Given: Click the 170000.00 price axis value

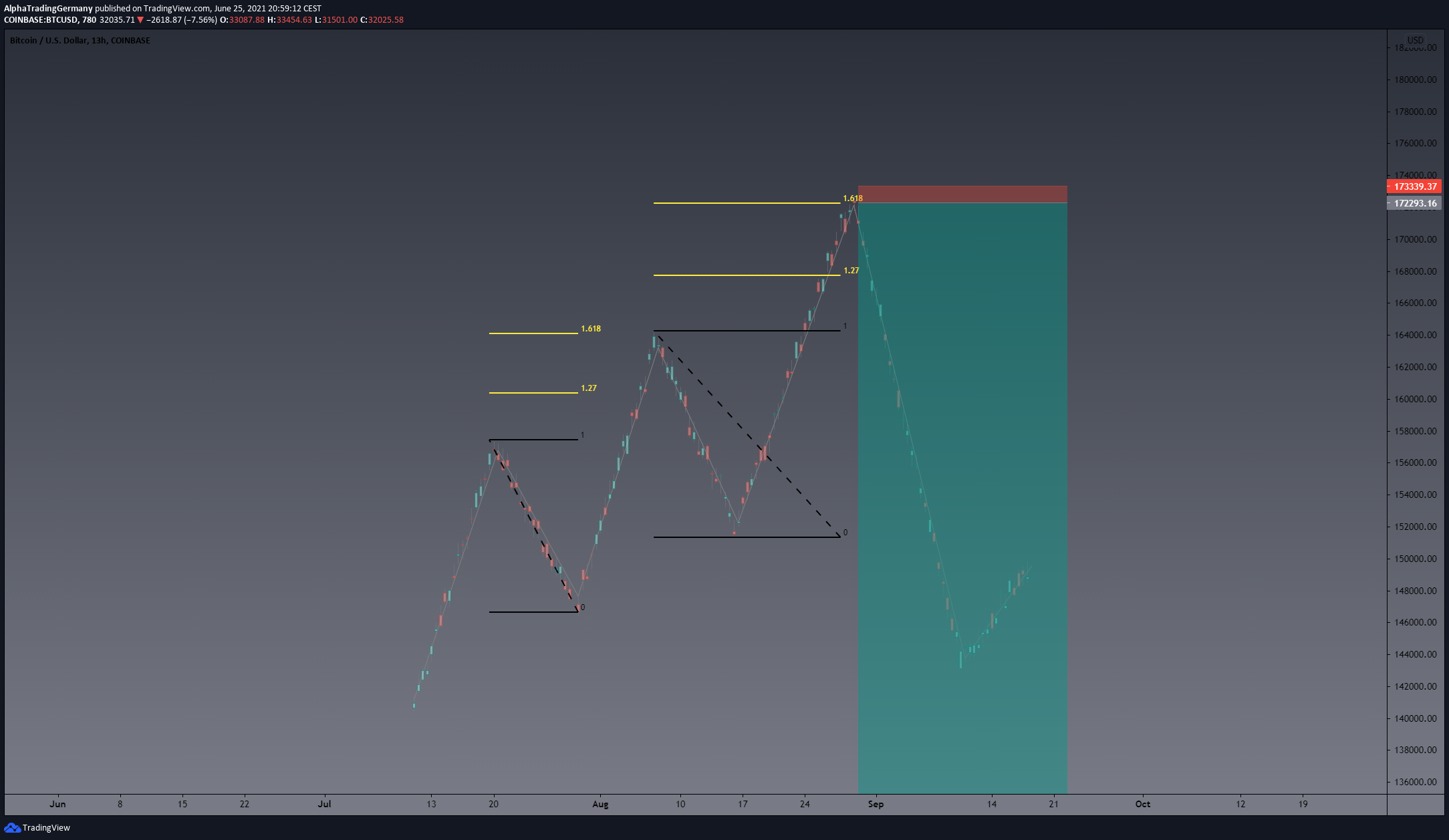Looking at the screenshot, I should [1416, 239].
